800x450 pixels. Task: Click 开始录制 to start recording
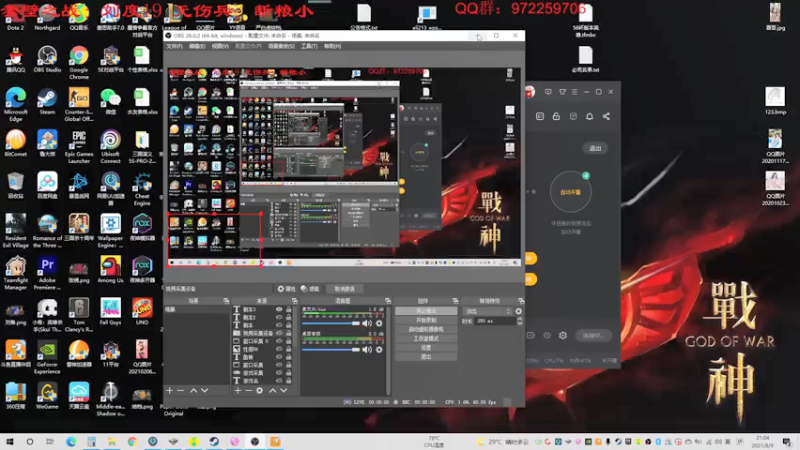426,320
